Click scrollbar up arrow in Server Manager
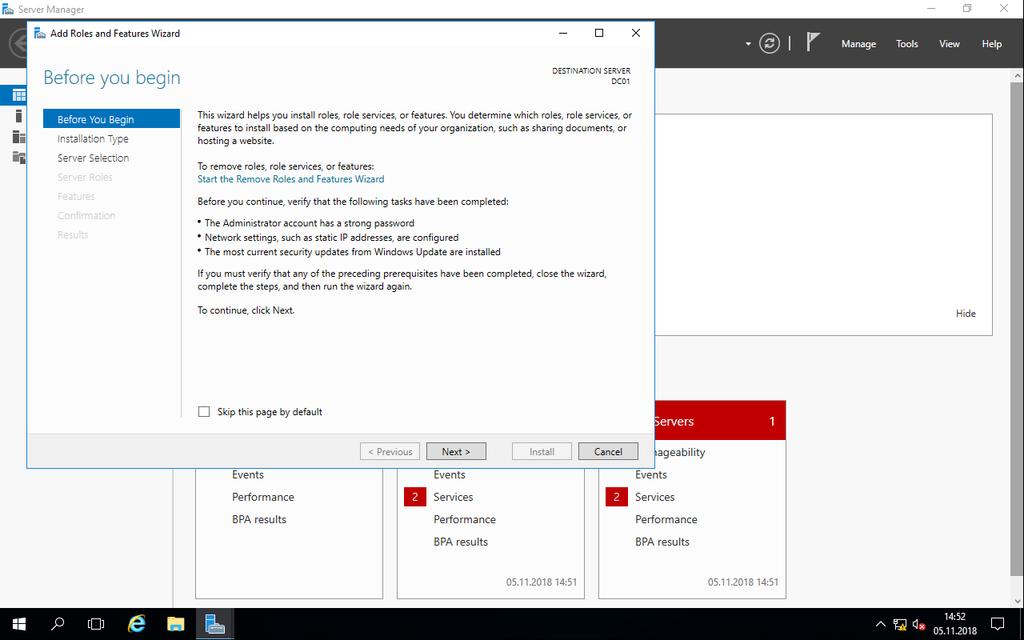 (x=1017, y=75)
